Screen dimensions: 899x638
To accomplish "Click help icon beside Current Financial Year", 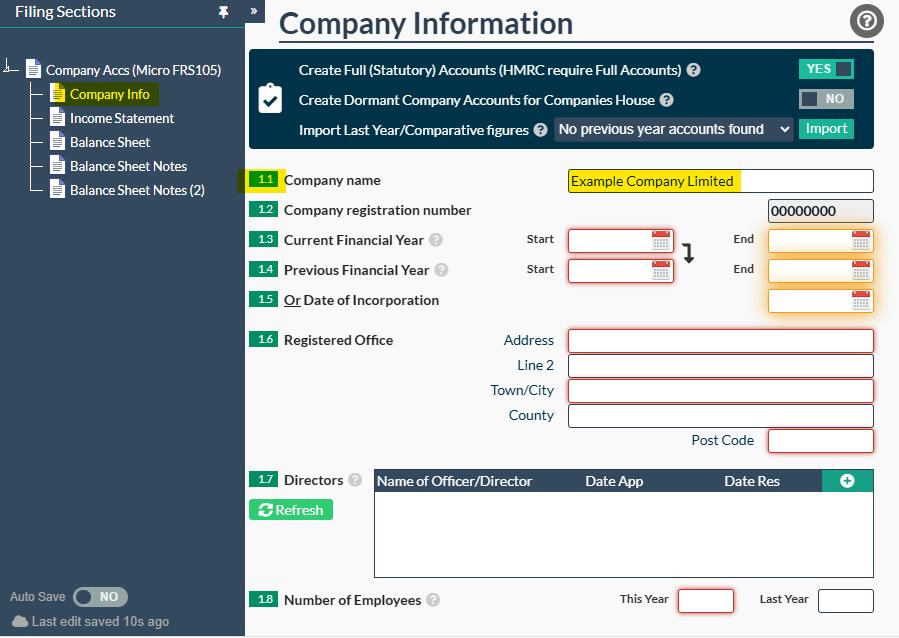I will tap(436, 240).
